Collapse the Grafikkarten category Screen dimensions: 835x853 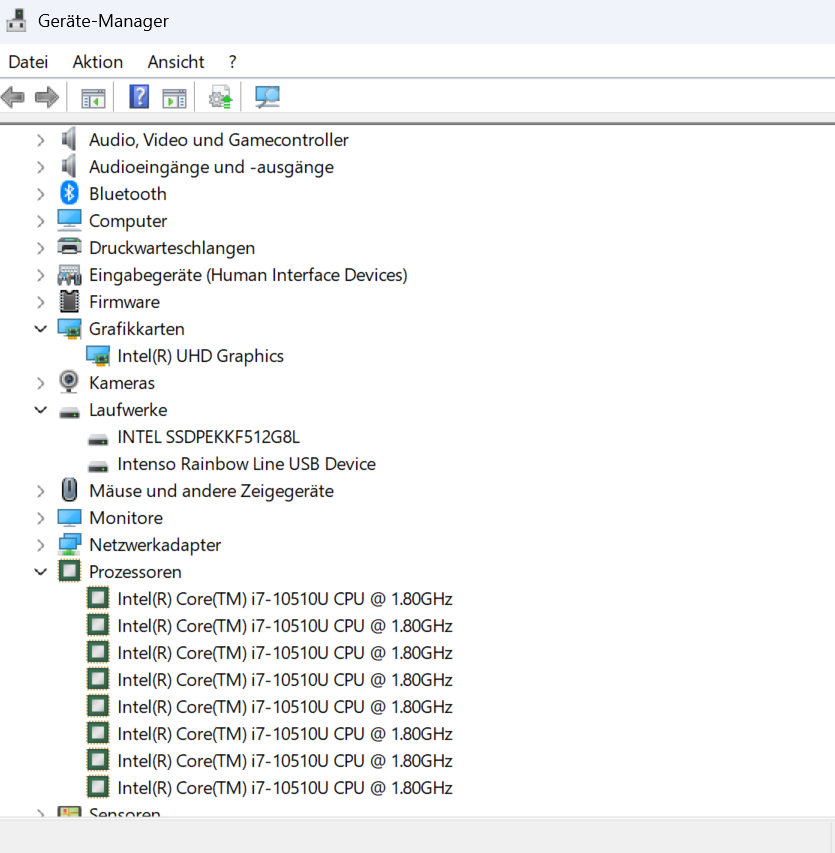[x=41, y=329]
